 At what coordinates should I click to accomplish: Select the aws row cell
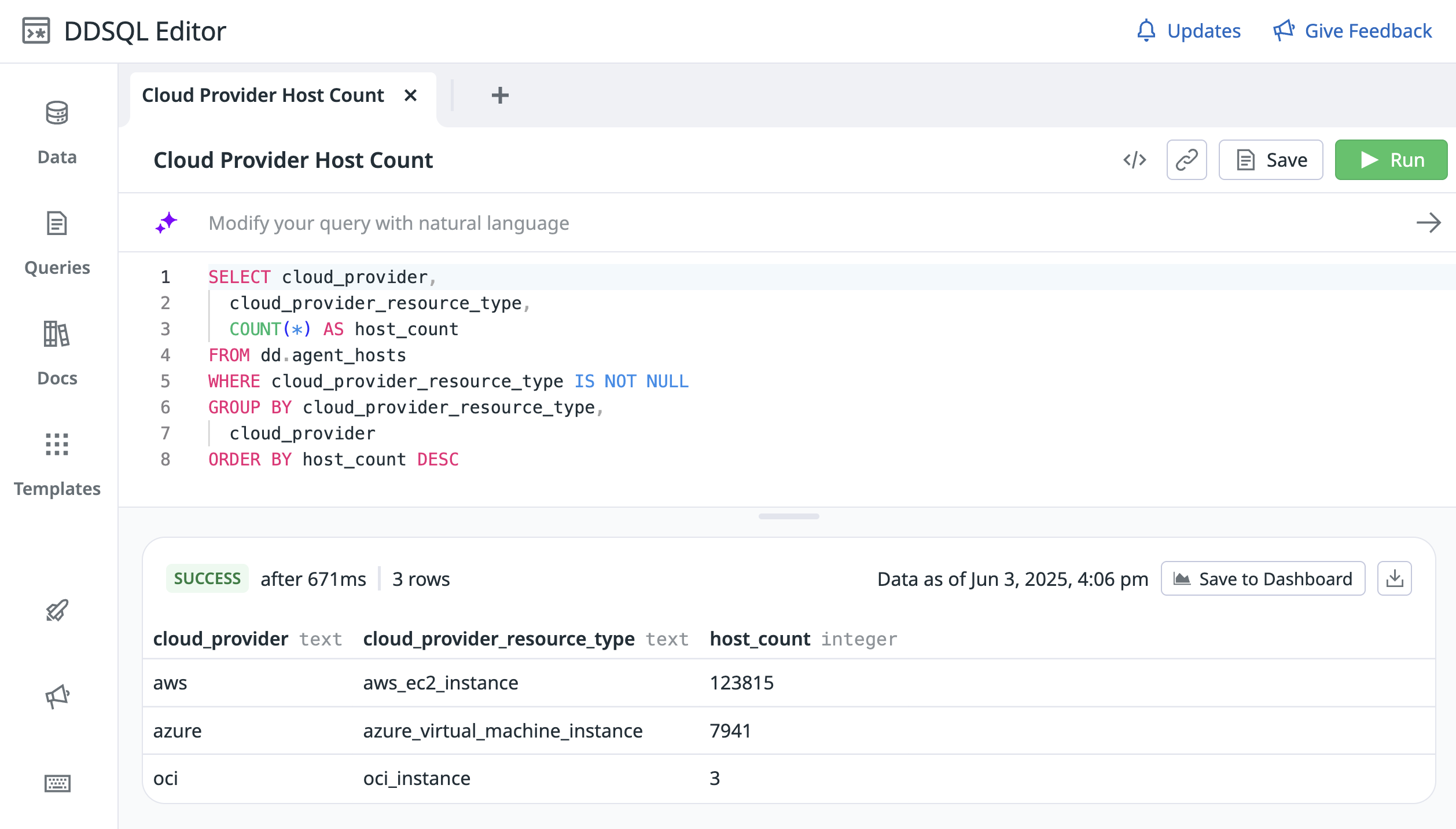click(x=170, y=683)
